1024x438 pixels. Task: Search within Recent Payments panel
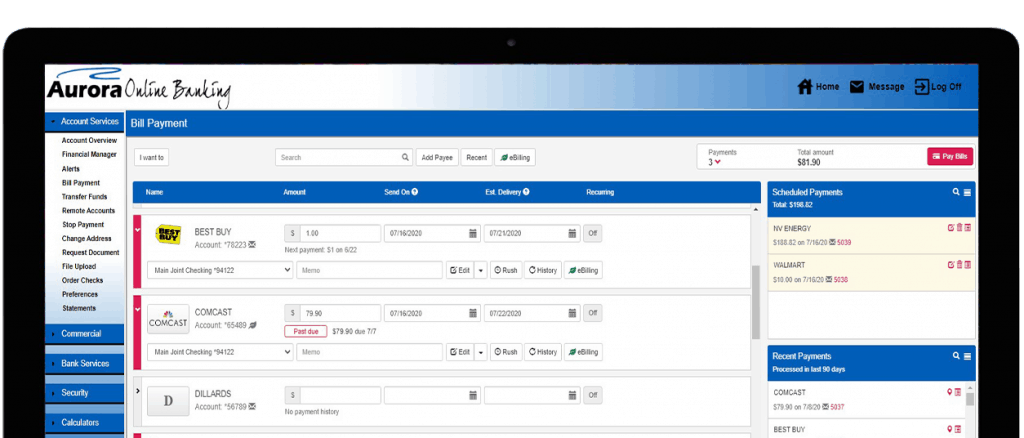click(x=956, y=356)
